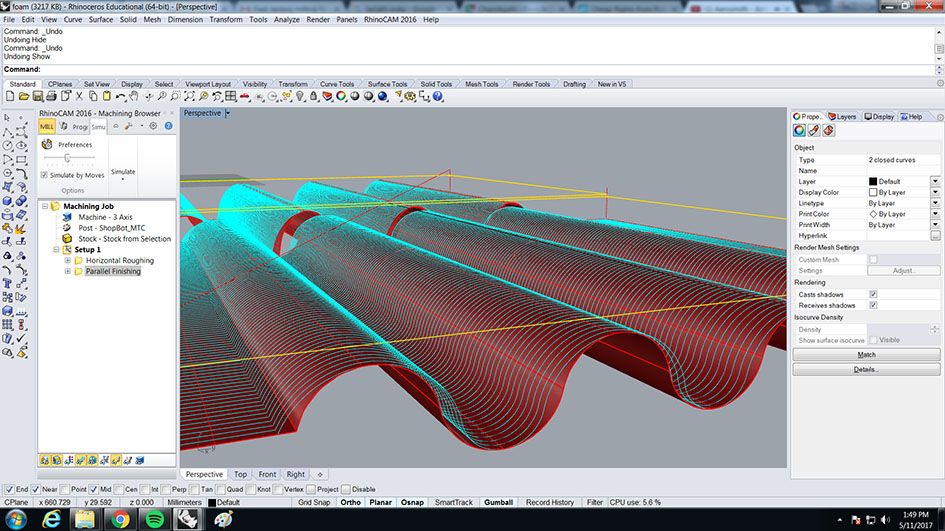Open the Print Width dropdown
This screenshot has height=531, width=945.
point(935,225)
